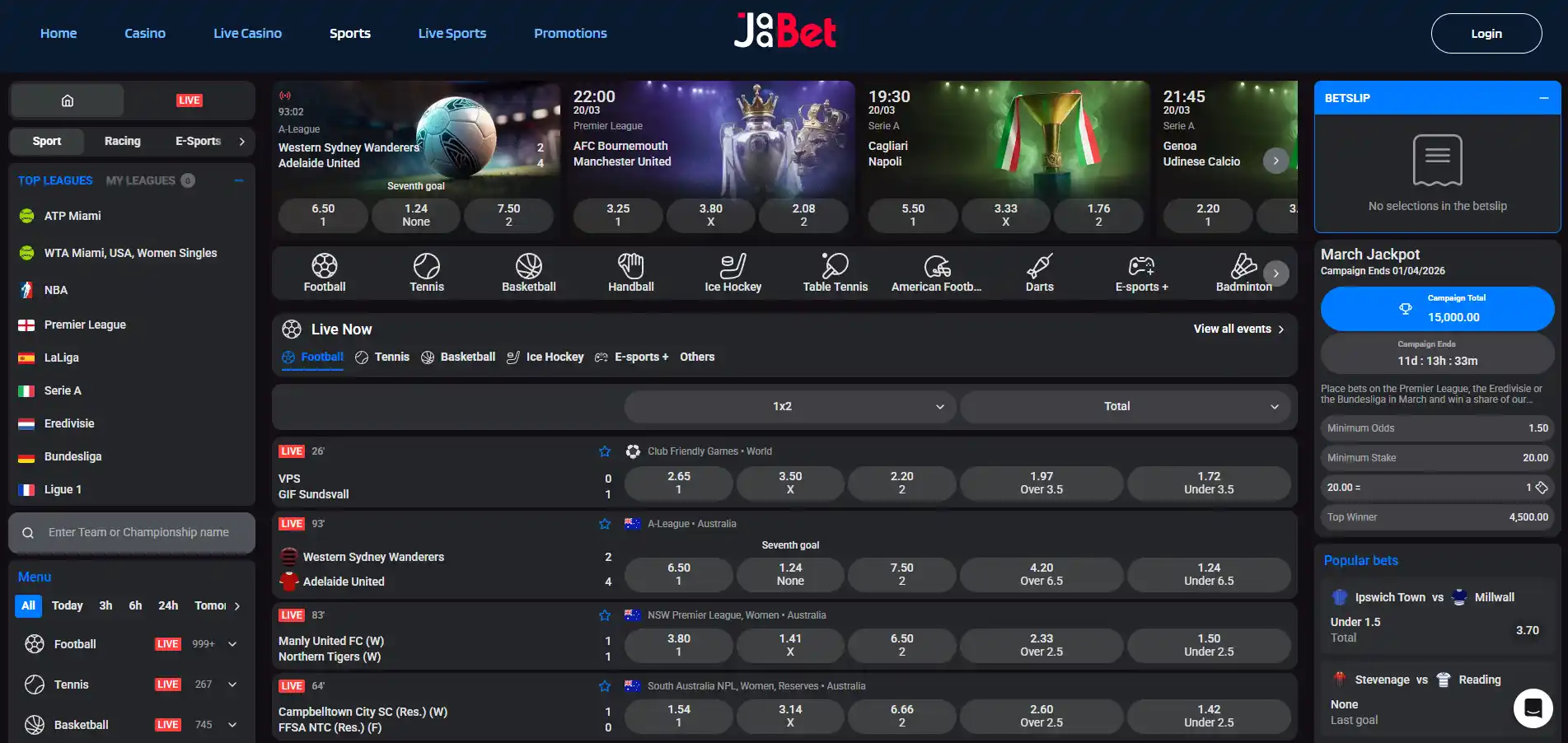Open the Total market dropdown

[x=1125, y=406]
